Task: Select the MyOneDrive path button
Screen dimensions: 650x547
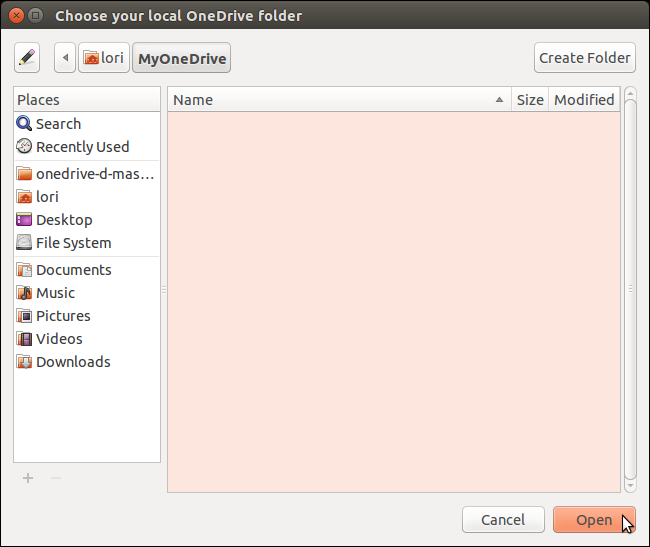Action: [x=182, y=58]
